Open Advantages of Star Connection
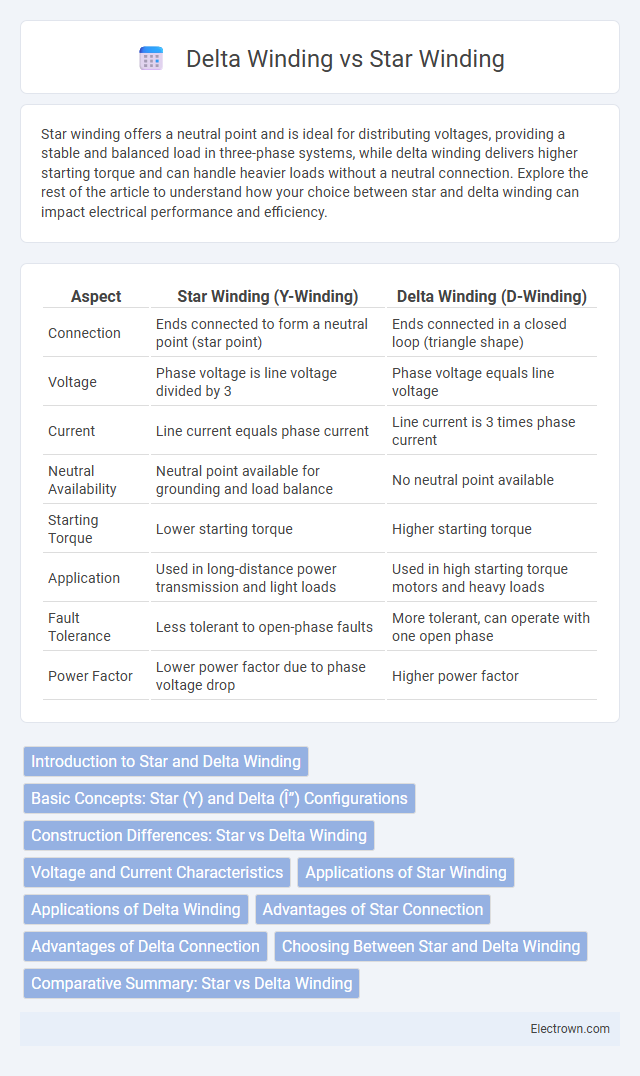640x1076 pixels. 373,910
